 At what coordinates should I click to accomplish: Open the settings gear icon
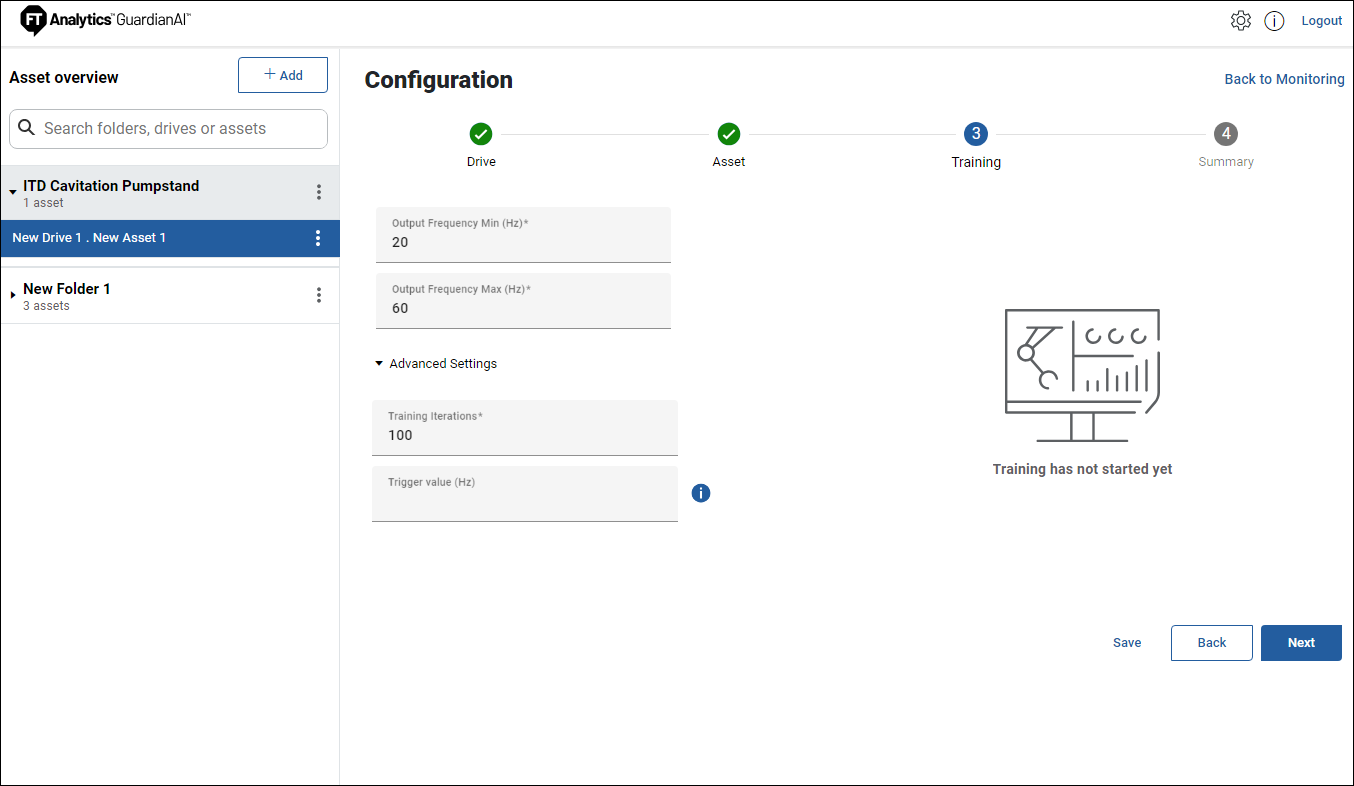1240,21
